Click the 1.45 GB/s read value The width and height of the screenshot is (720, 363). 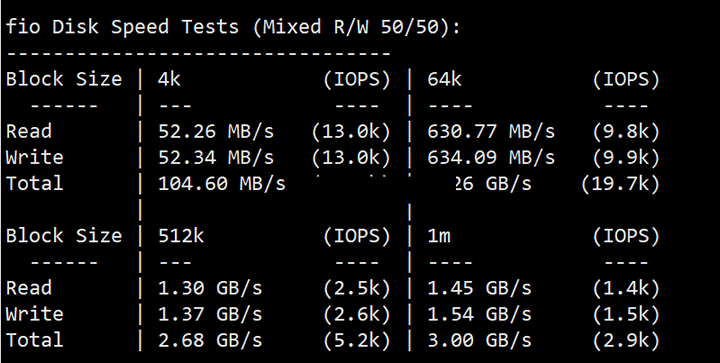click(x=480, y=288)
